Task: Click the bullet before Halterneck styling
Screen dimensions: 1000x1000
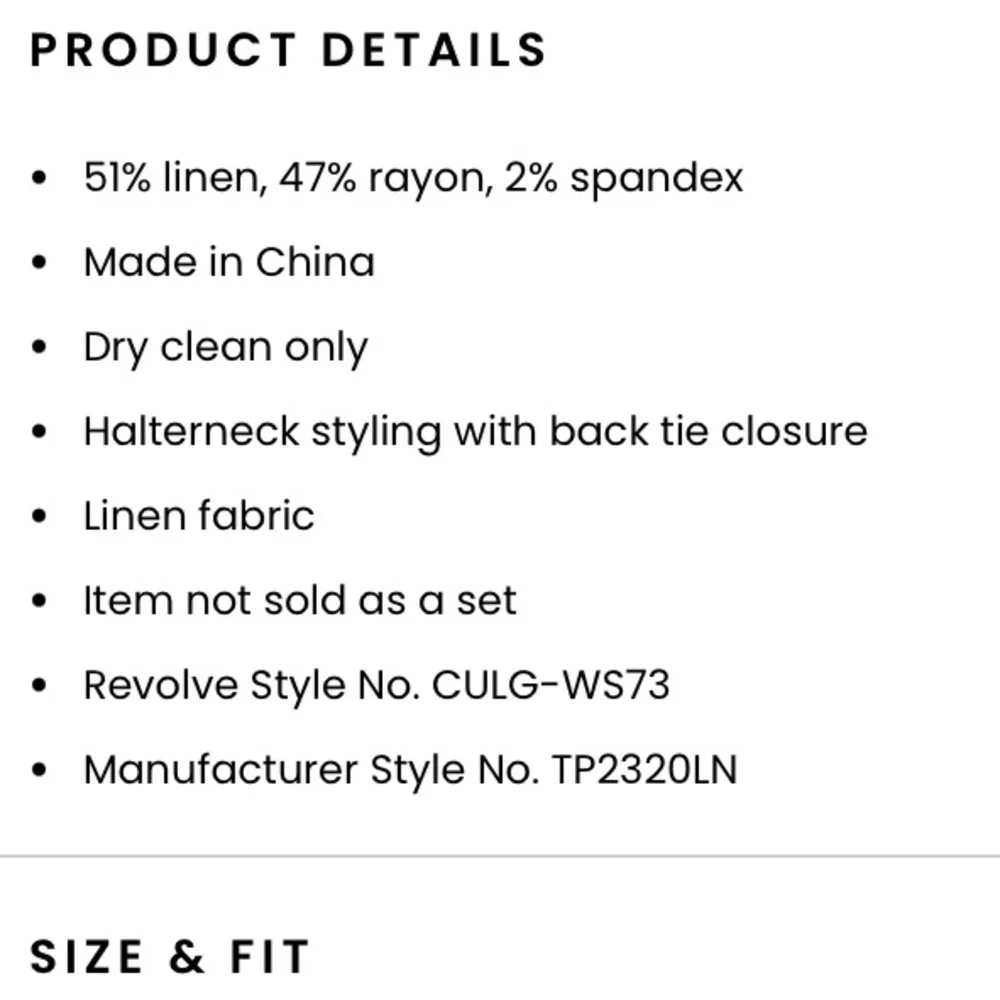Action: tap(39, 432)
